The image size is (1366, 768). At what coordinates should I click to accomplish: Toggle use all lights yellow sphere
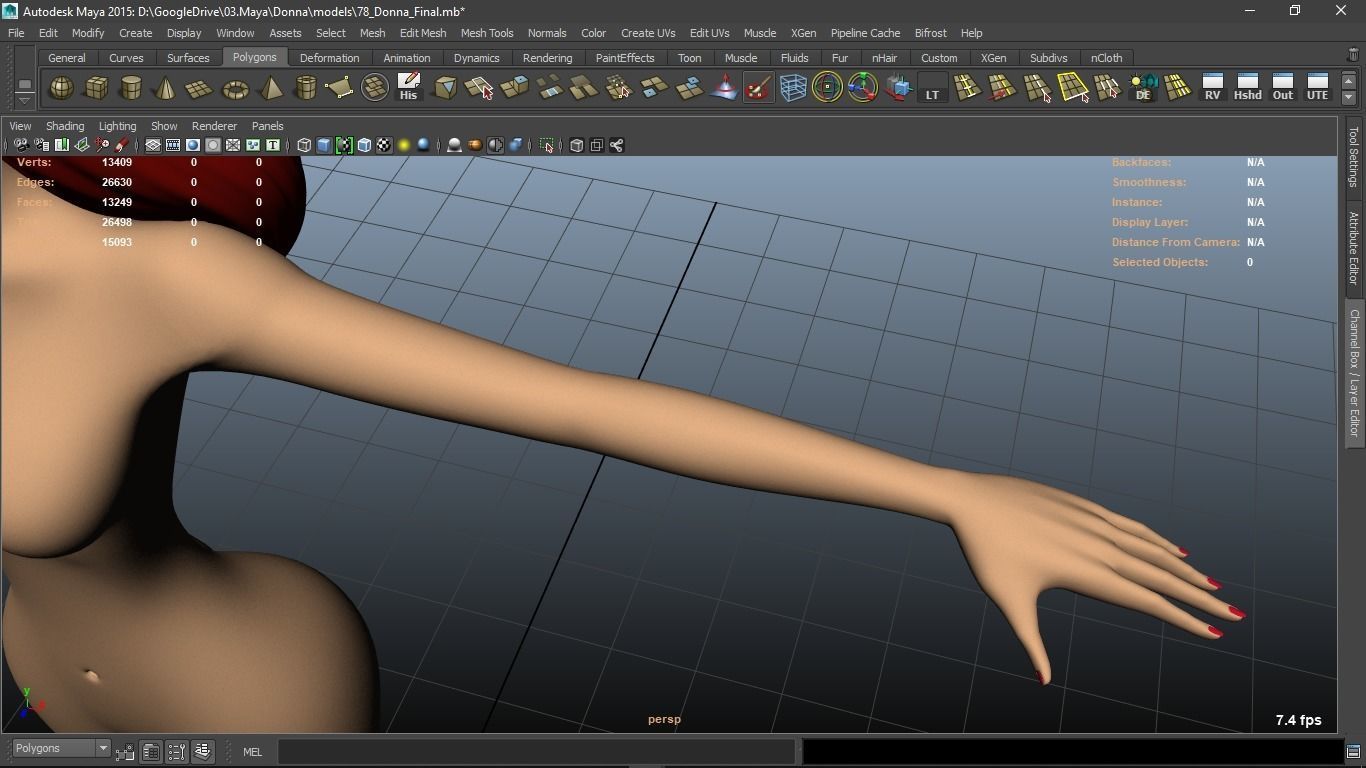pyautogui.click(x=404, y=145)
